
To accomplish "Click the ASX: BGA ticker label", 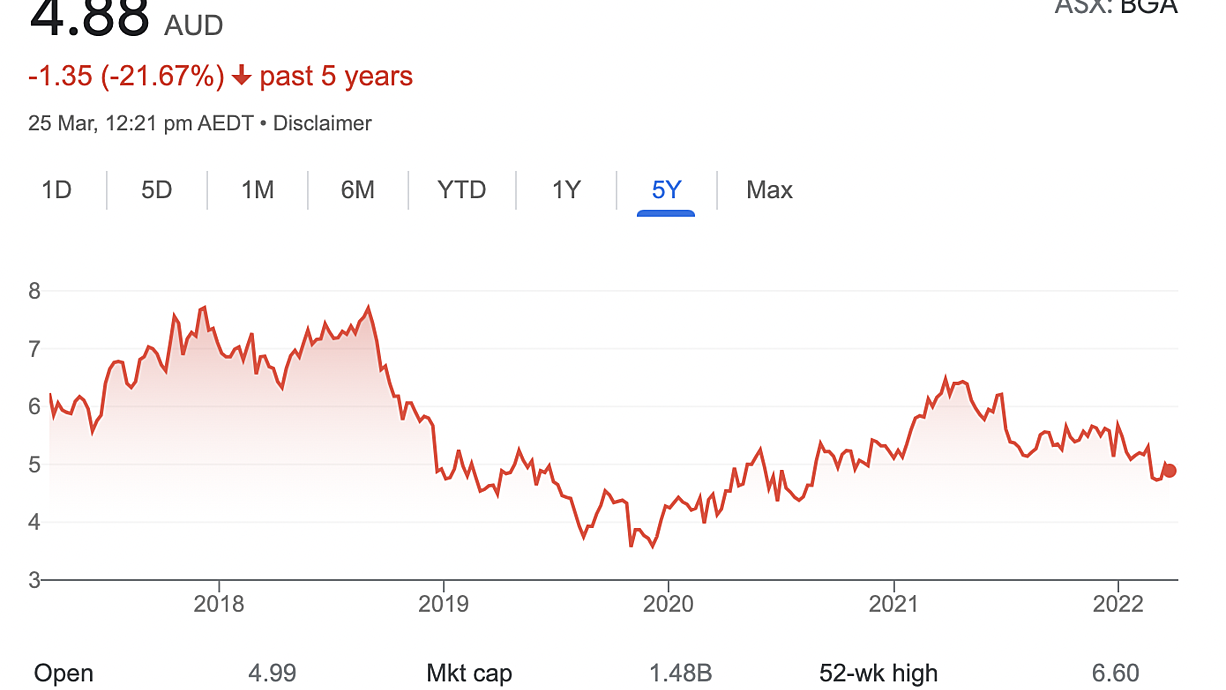I will [x=1116, y=6].
